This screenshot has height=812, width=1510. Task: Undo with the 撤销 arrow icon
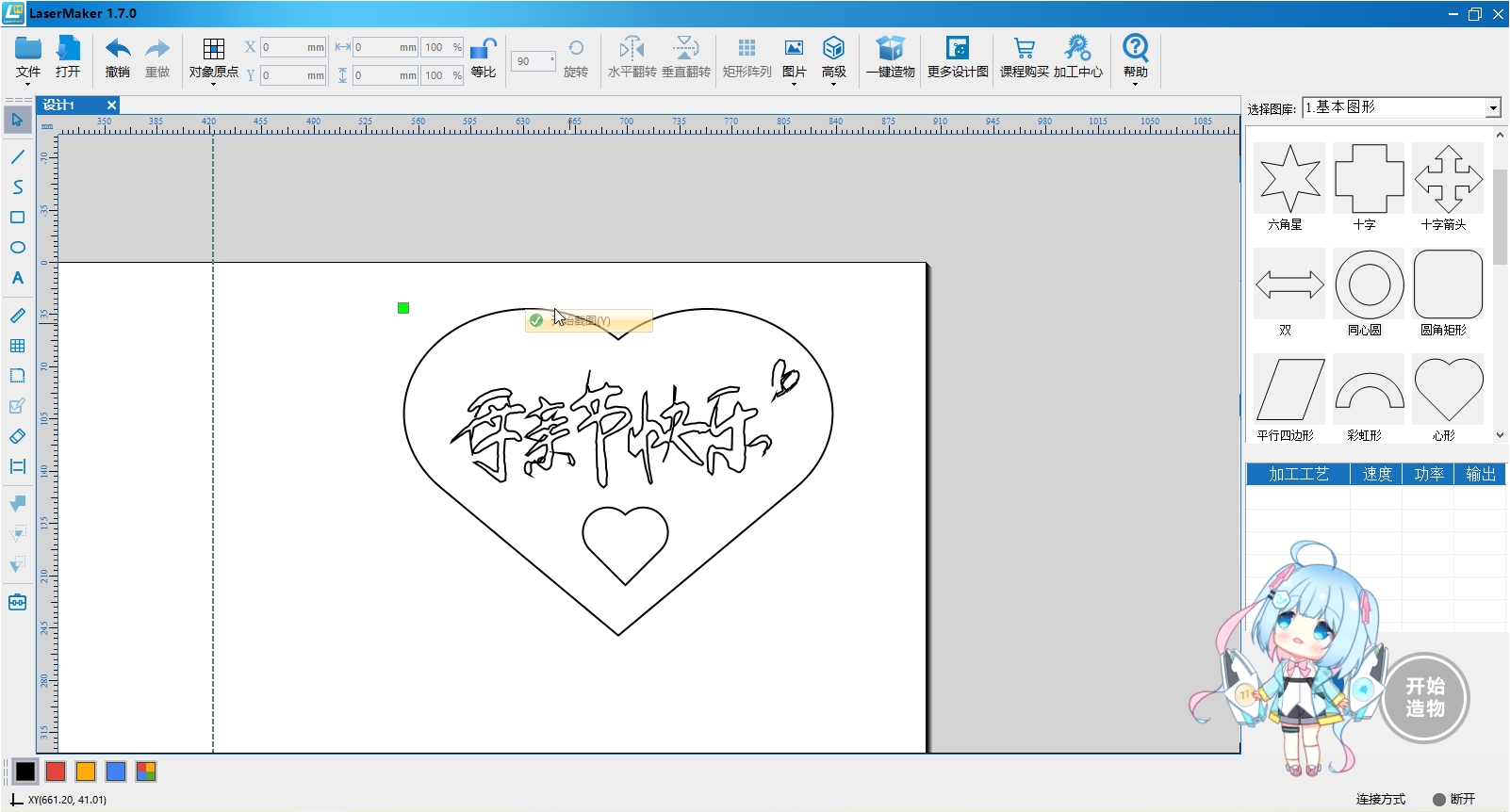118,48
